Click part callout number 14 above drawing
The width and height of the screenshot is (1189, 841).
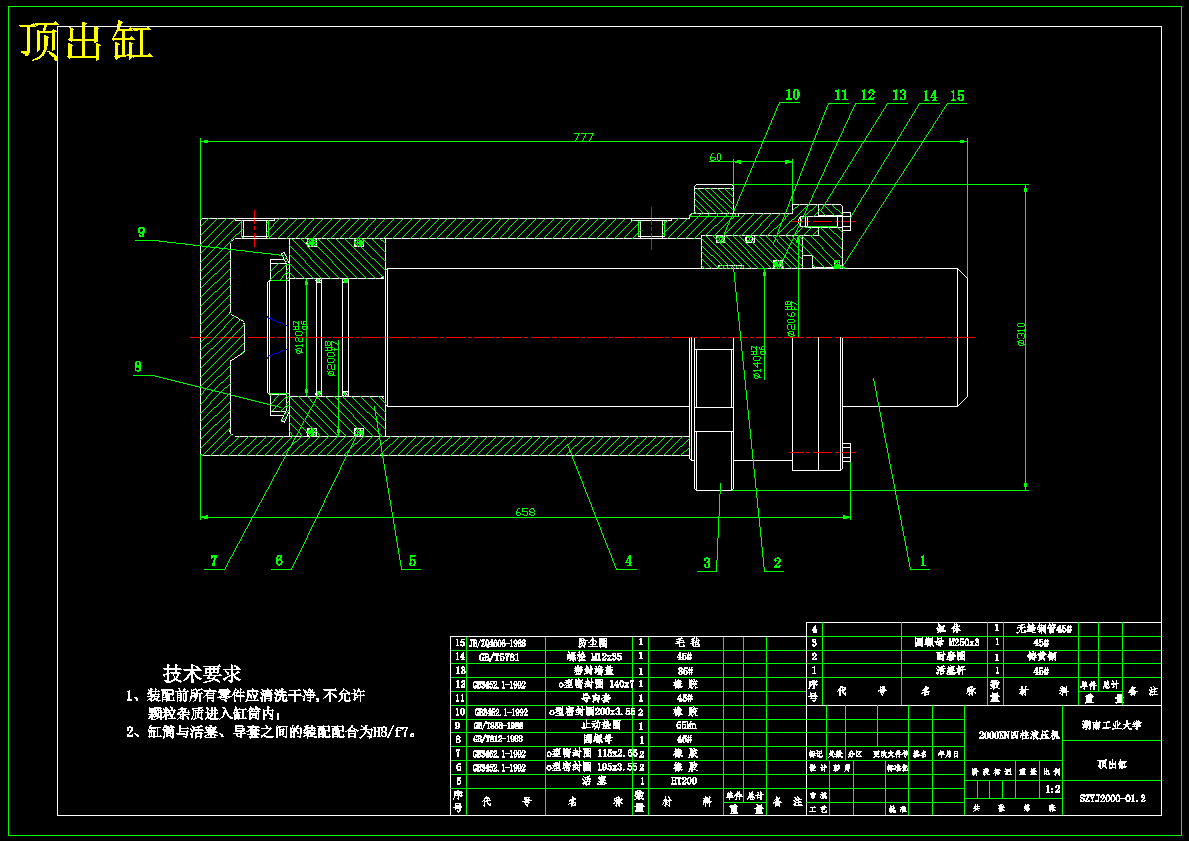[930, 96]
